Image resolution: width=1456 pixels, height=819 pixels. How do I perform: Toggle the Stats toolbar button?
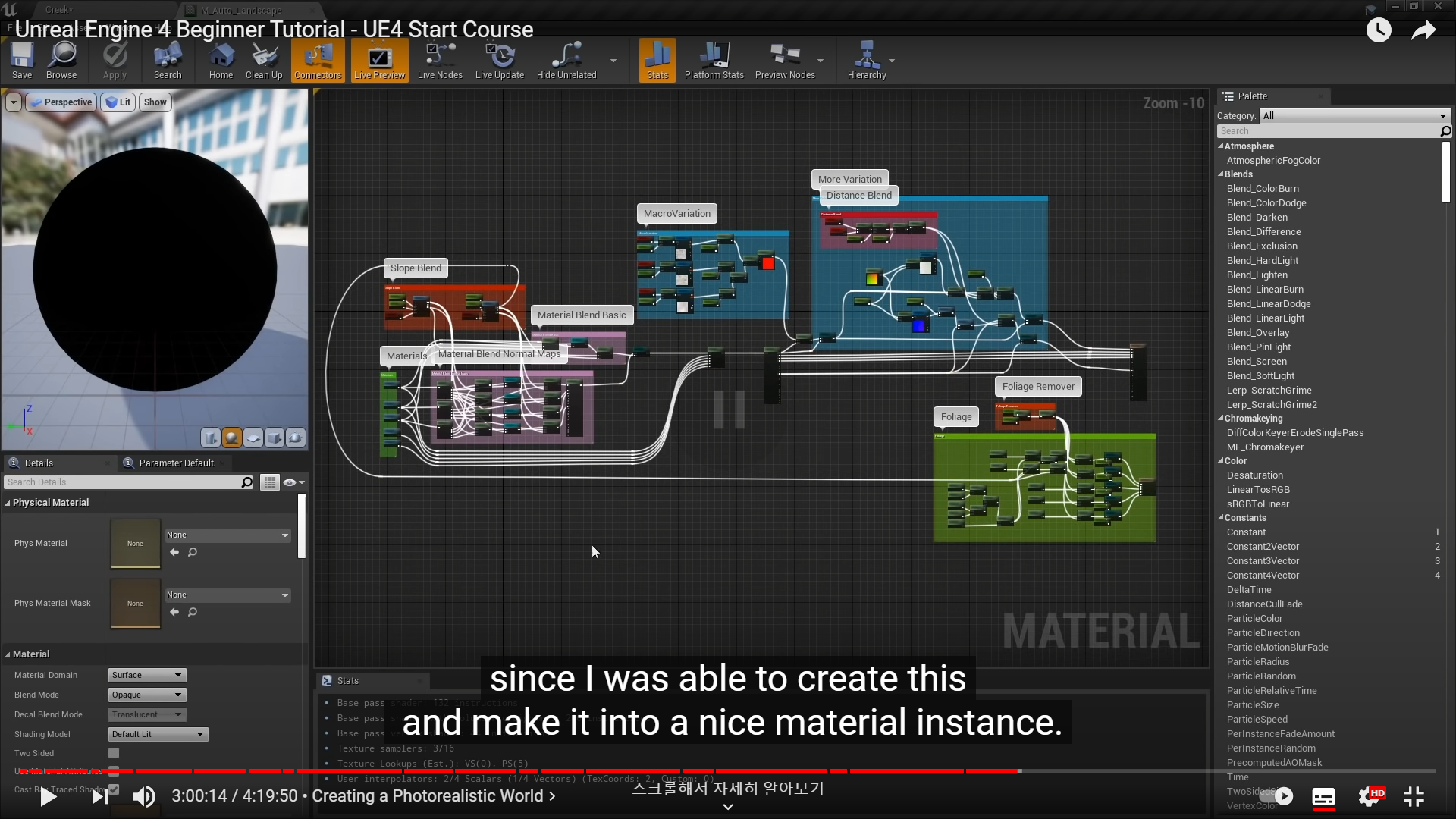pyautogui.click(x=657, y=60)
